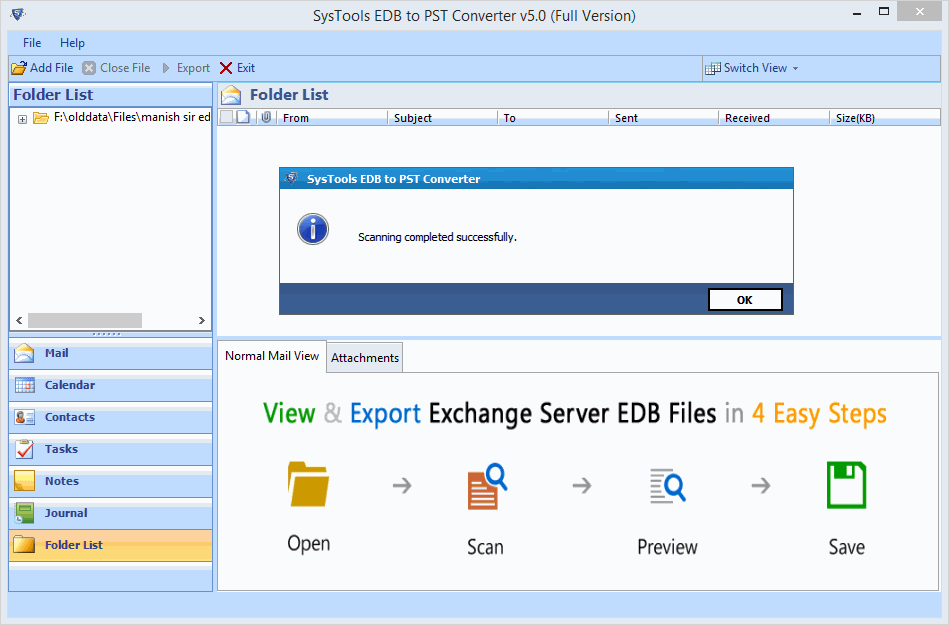Viewport: 949px width, 625px height.
Task: Click the yellow folder icon in tree
Action: (41, 118)
